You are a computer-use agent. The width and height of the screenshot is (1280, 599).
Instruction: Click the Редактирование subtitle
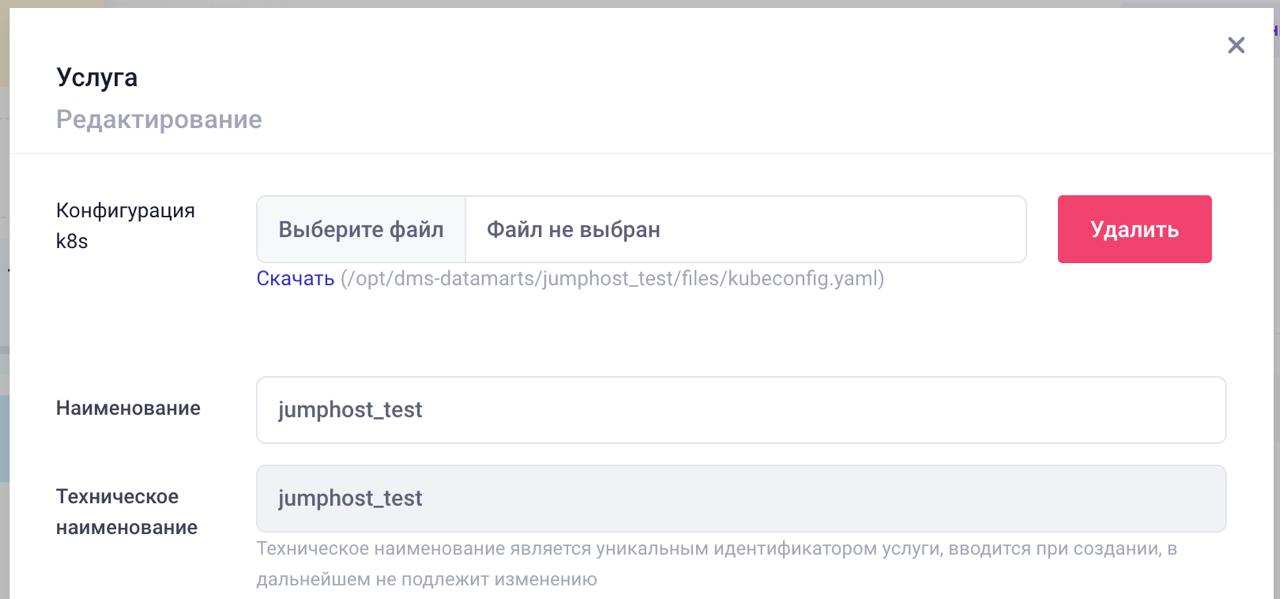pyautogui.click(x=159, y=119)
